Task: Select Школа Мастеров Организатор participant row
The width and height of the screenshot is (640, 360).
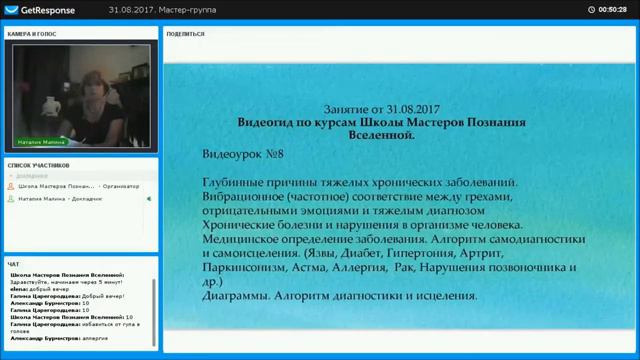Action: point(79,187)
